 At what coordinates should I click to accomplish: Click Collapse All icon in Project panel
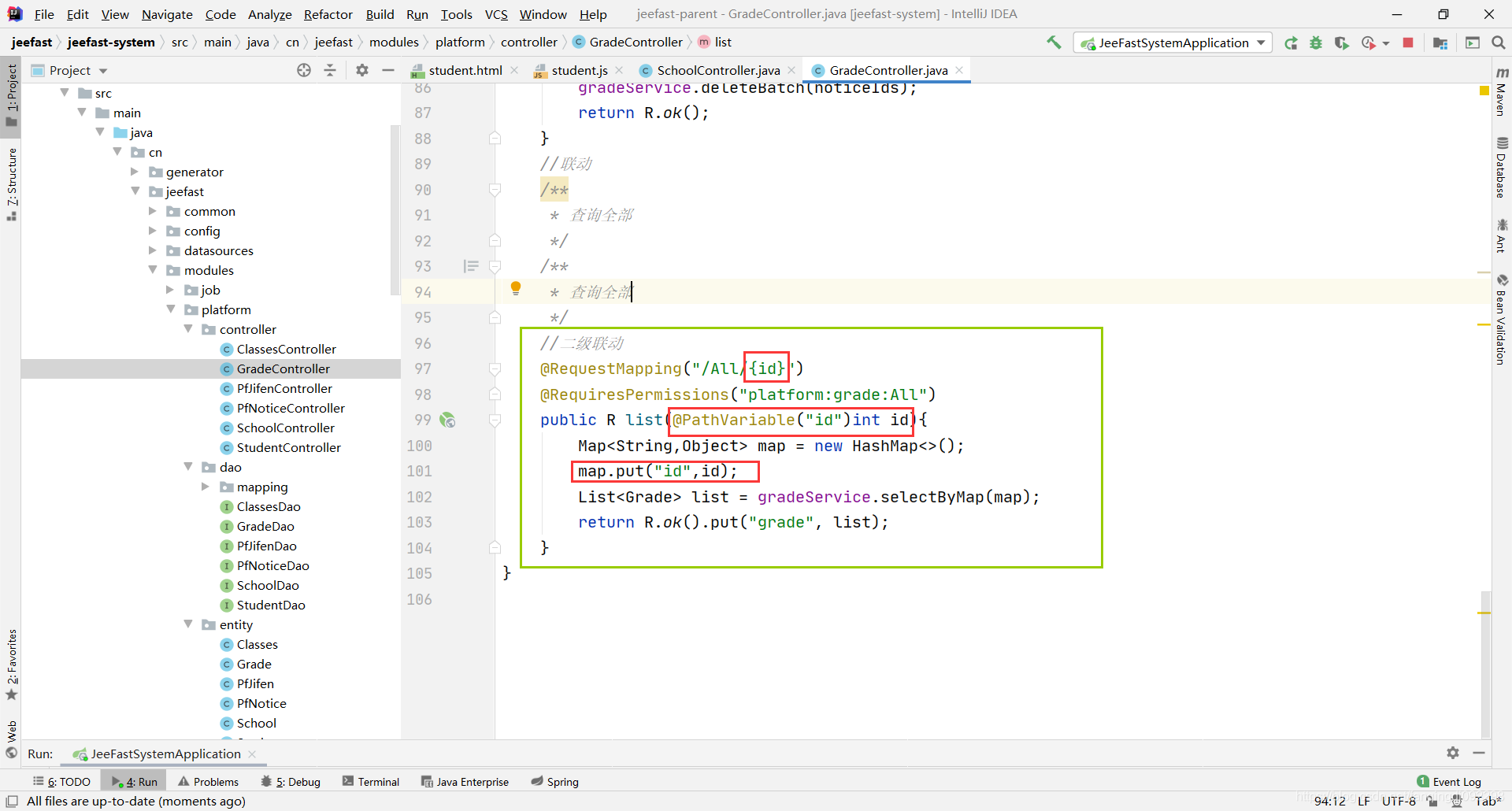pyautogui.click(x=330, y=70)
